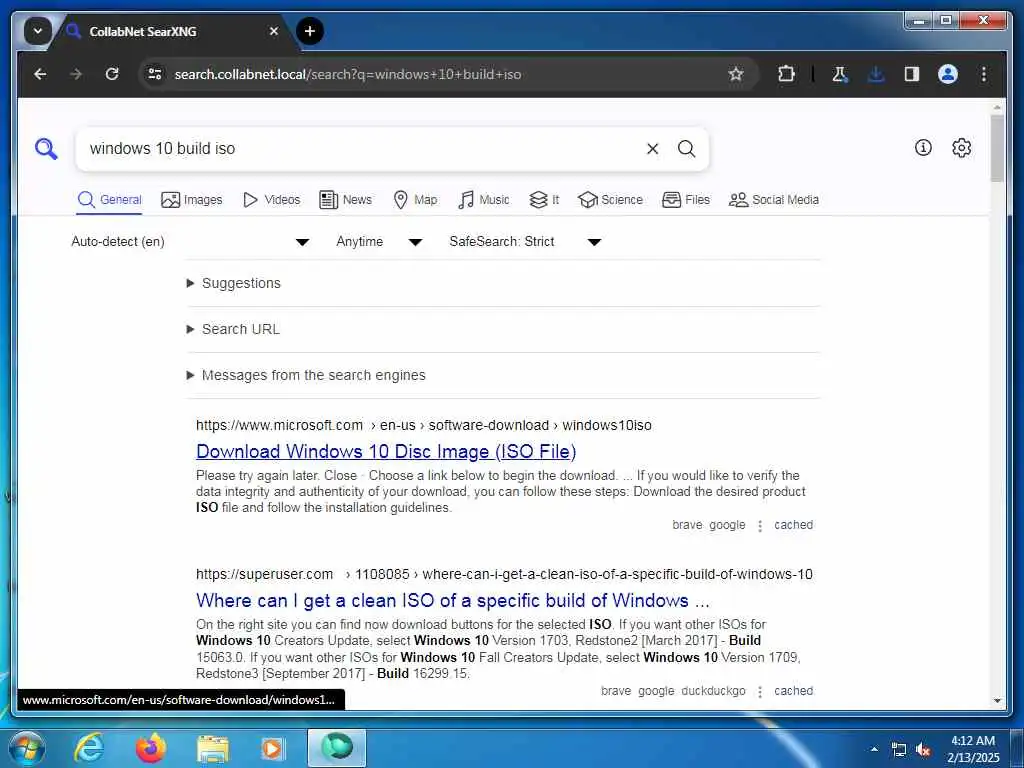
Task: Expand the Search URL section
Action: coord(234,329)
